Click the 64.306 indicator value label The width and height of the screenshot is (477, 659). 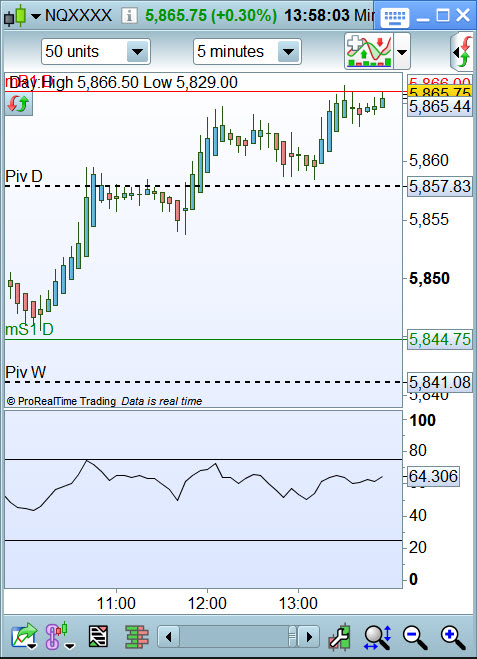click(433, 477)
